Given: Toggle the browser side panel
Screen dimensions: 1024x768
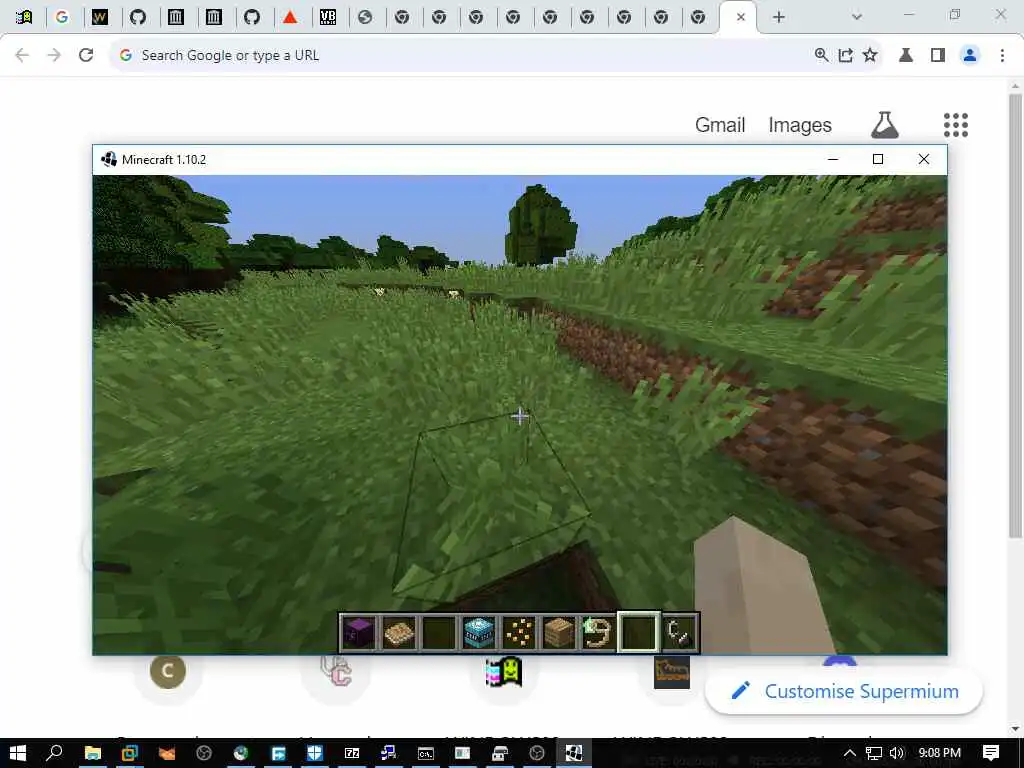Looking at the screenshot, I should (x=938, y=55).
